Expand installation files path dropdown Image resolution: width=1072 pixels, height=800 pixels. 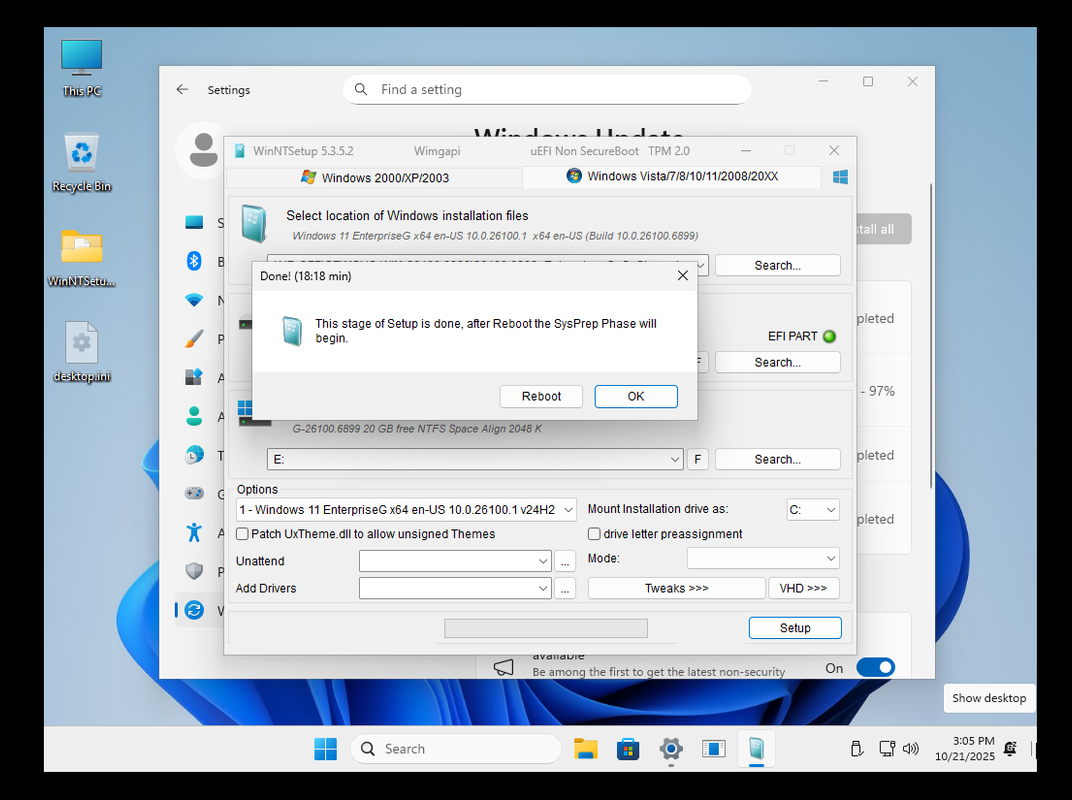pyautogui.click(x=701, y=265)
